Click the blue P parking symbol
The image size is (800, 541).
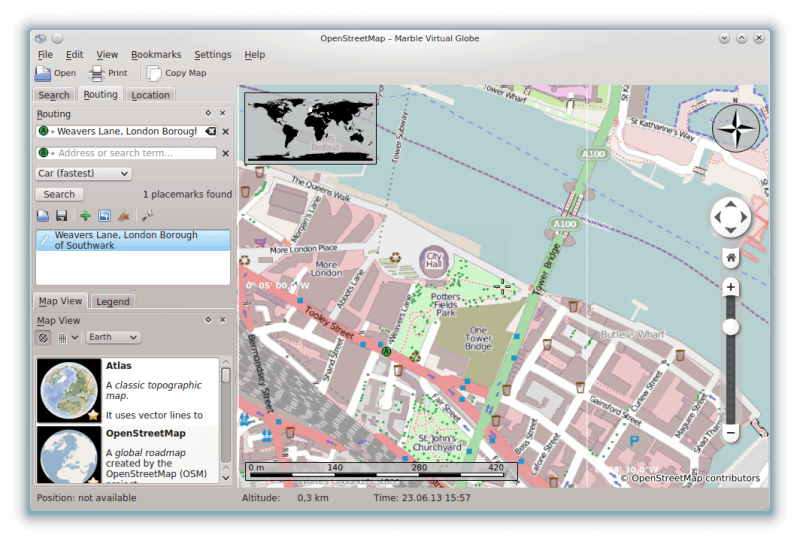pos(634,440)
